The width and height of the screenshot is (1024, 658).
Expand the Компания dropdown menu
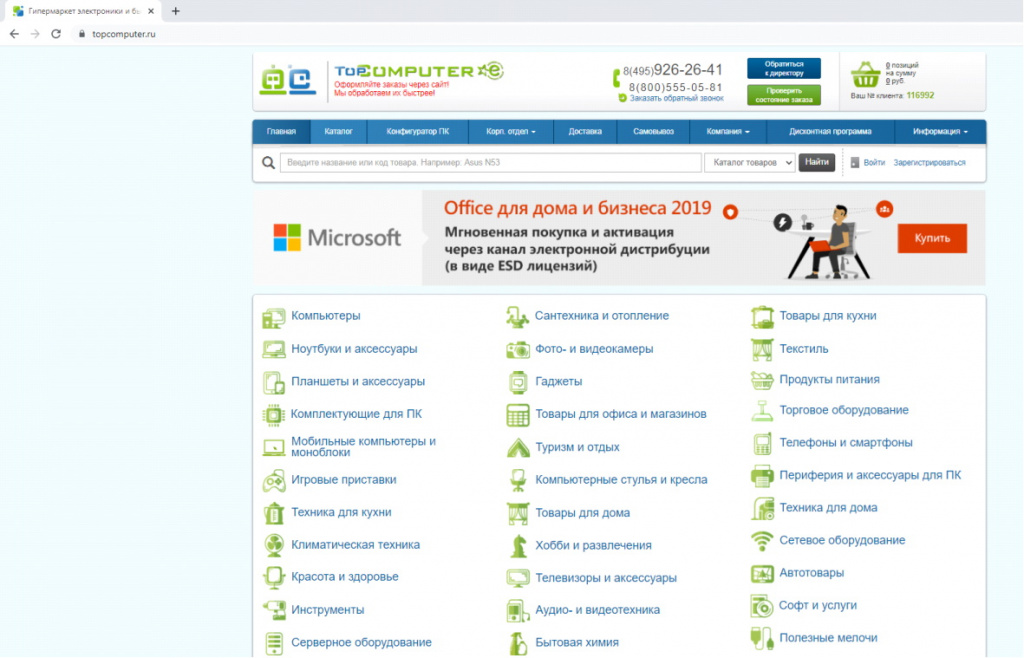point(728,132)
